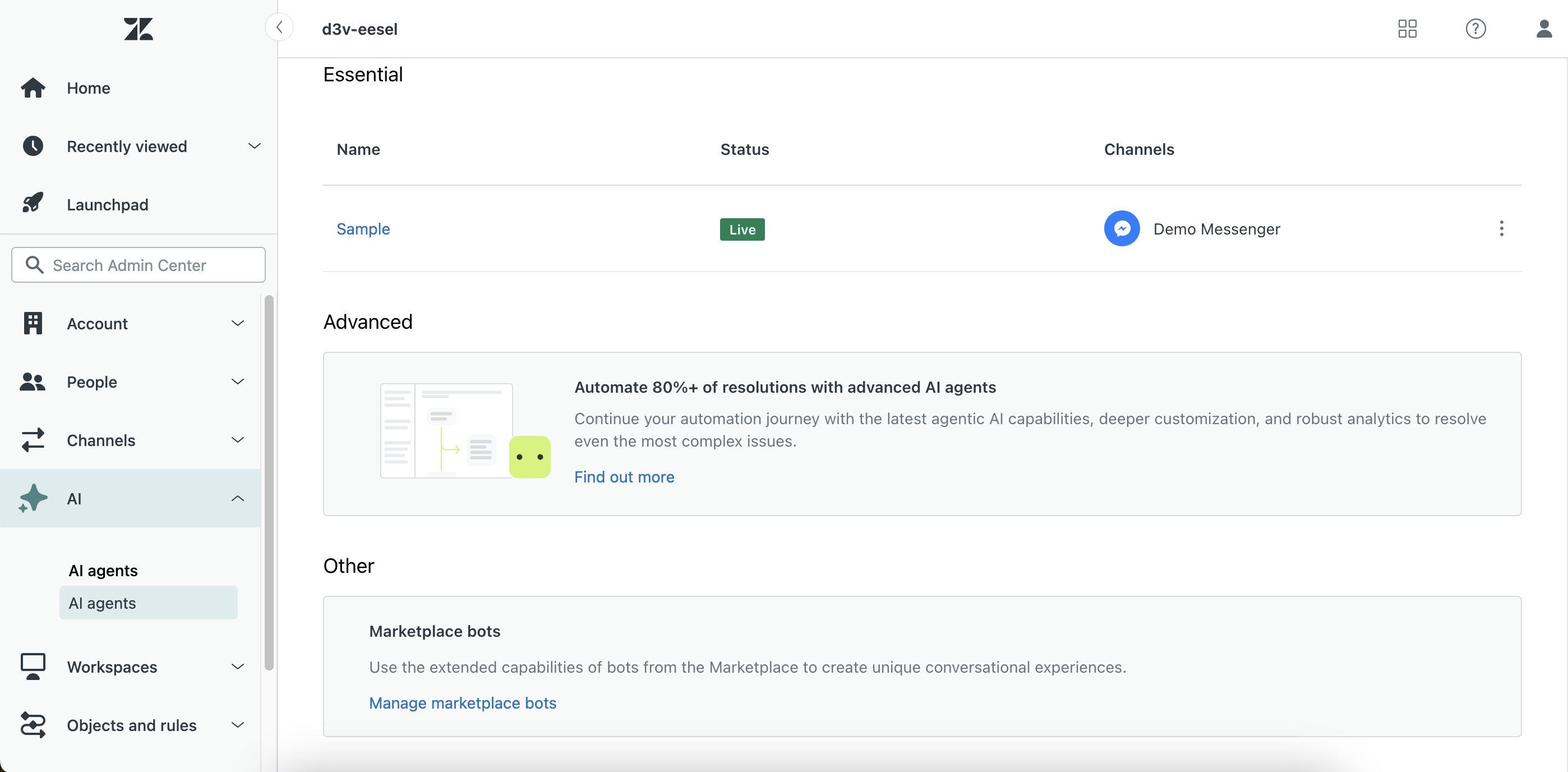The width and height of the screenshot is (1568, 772).
Task: Click the Demo Messenger channel icon
Action: [1121, 229]
